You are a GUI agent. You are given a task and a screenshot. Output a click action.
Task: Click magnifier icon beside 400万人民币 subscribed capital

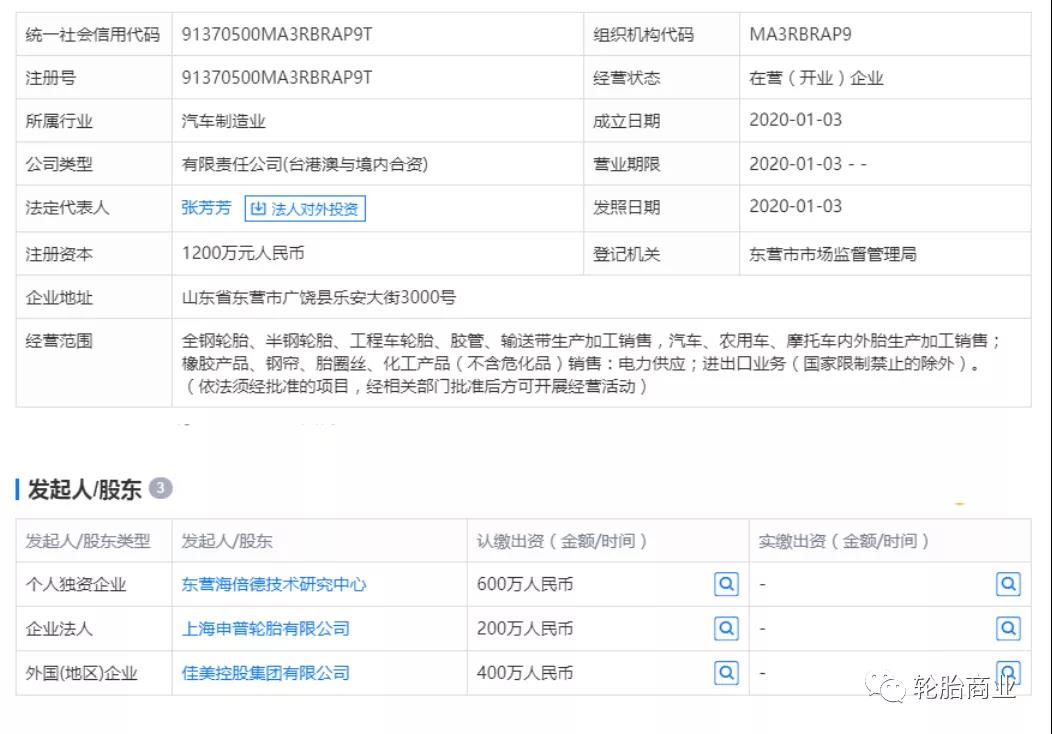coord(726,673)
